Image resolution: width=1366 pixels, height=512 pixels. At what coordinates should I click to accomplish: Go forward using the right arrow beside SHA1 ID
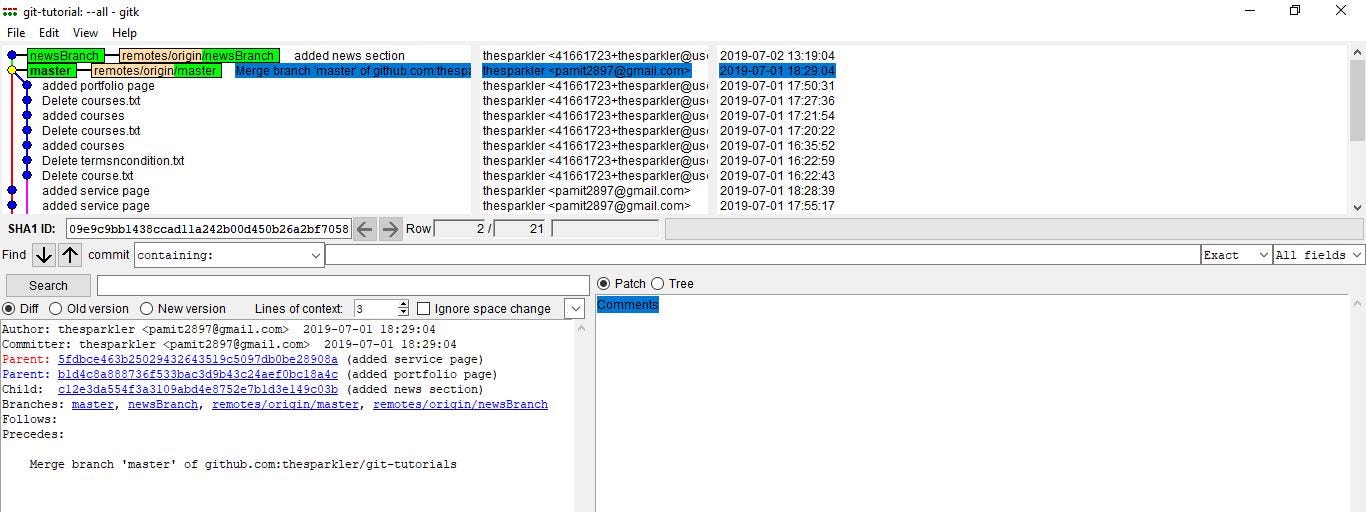(391, 229)
